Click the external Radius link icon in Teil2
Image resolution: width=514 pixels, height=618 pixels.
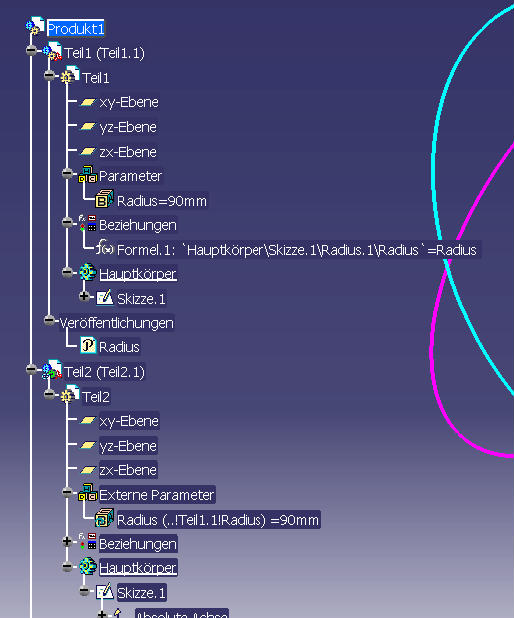pos(104,518)
